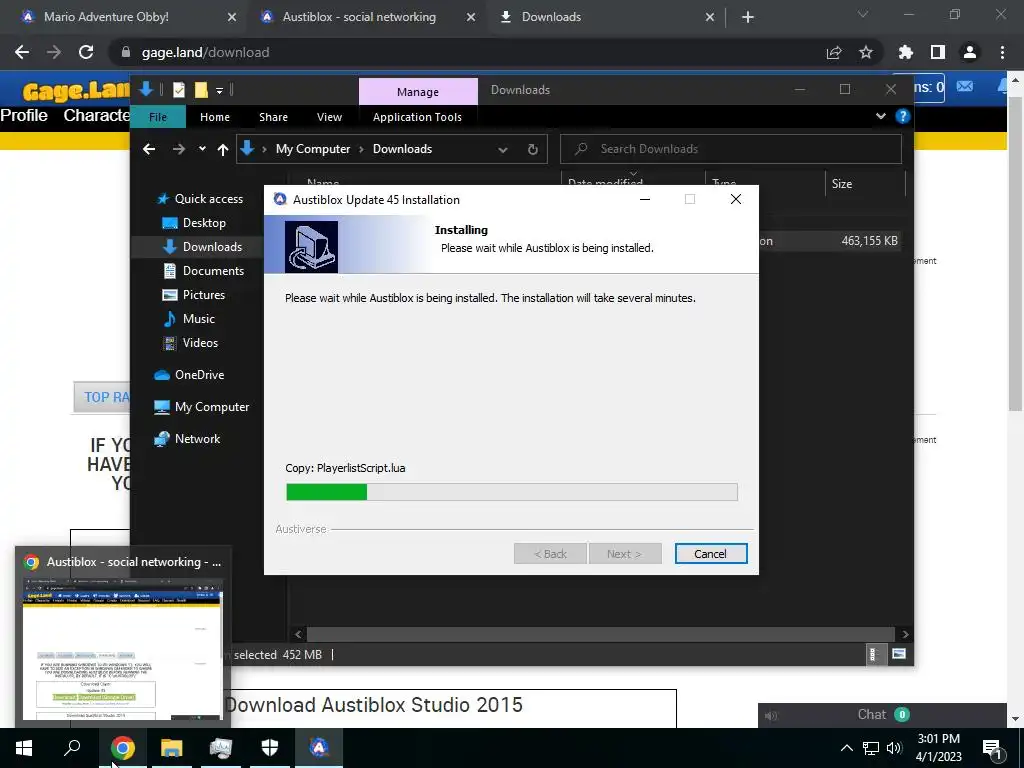Open Profile link on Gage.Land page

24,116
